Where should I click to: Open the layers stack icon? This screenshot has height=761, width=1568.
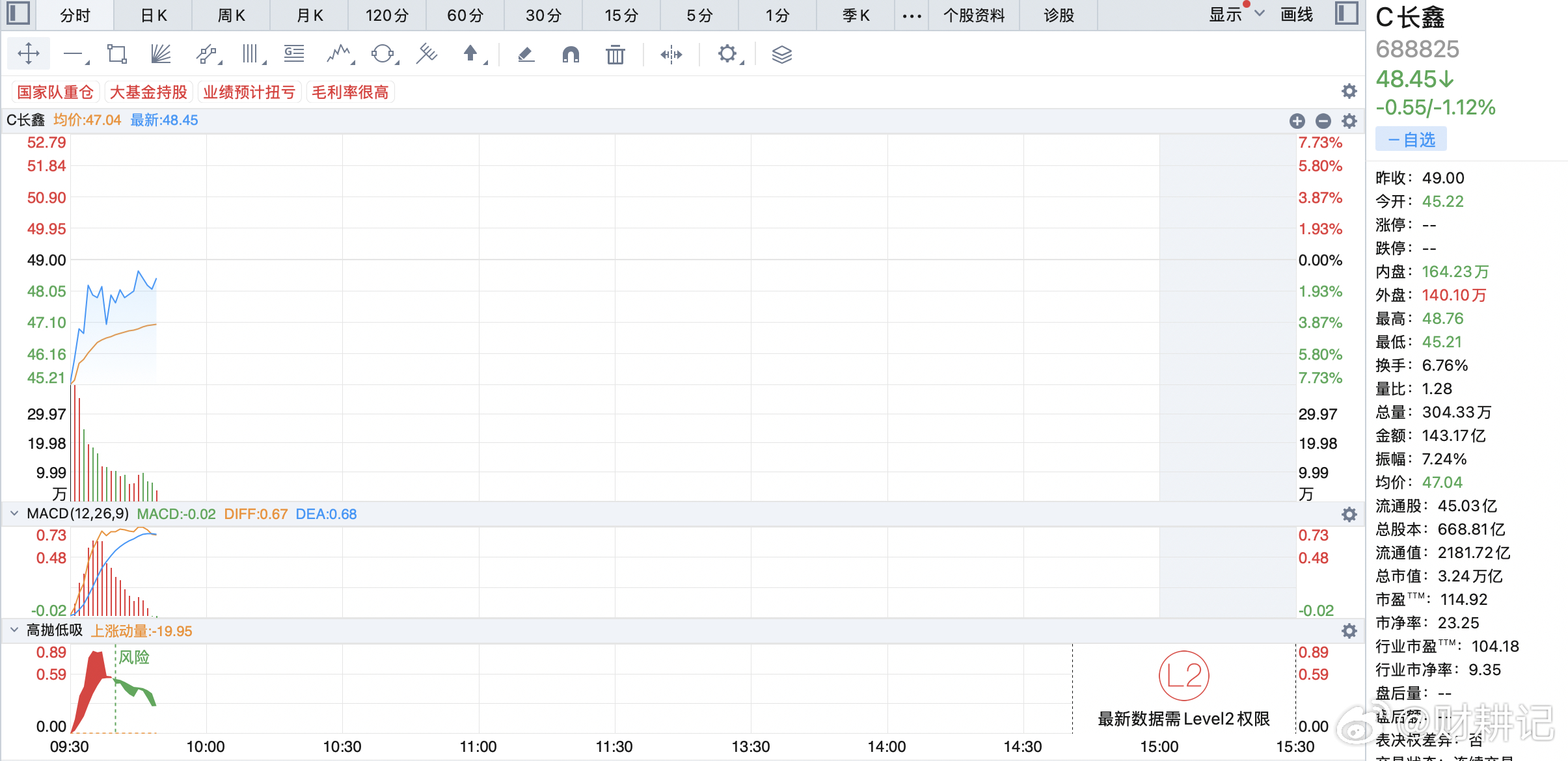pyautogui.click(x=782, y=55)
